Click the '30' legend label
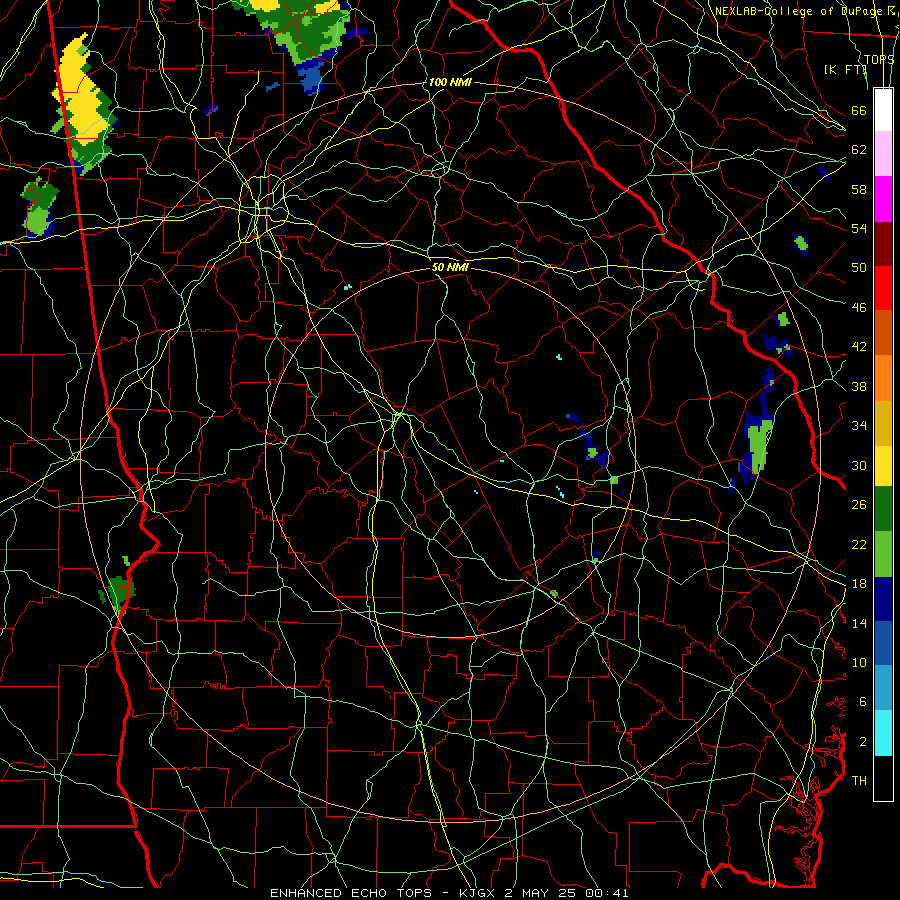This screenshot has width=900, height=900. pos(859,465)
